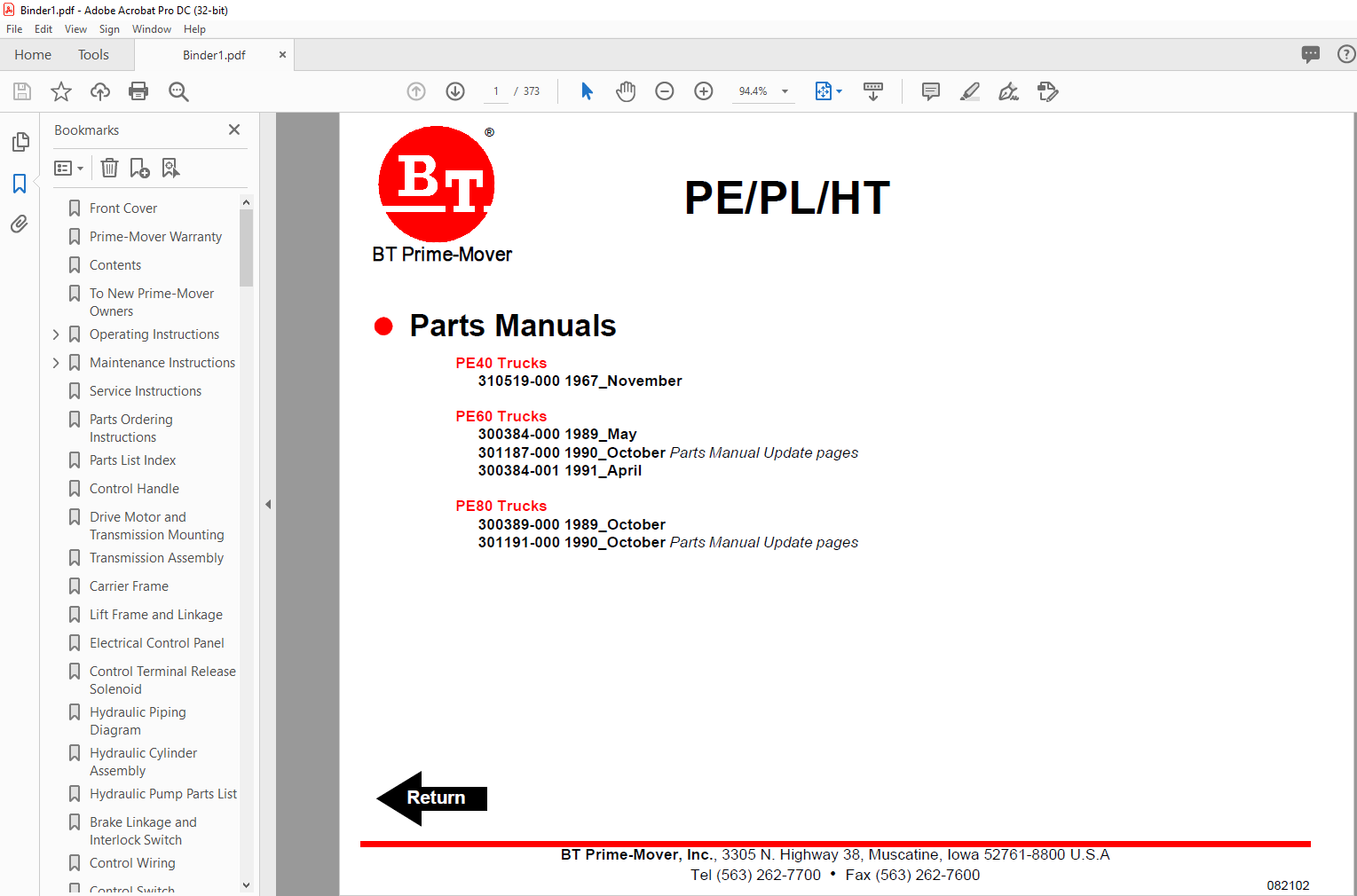Screen dimensions: 1357x896
Task: Add a new bookmark icon
Action: [139, 168]
